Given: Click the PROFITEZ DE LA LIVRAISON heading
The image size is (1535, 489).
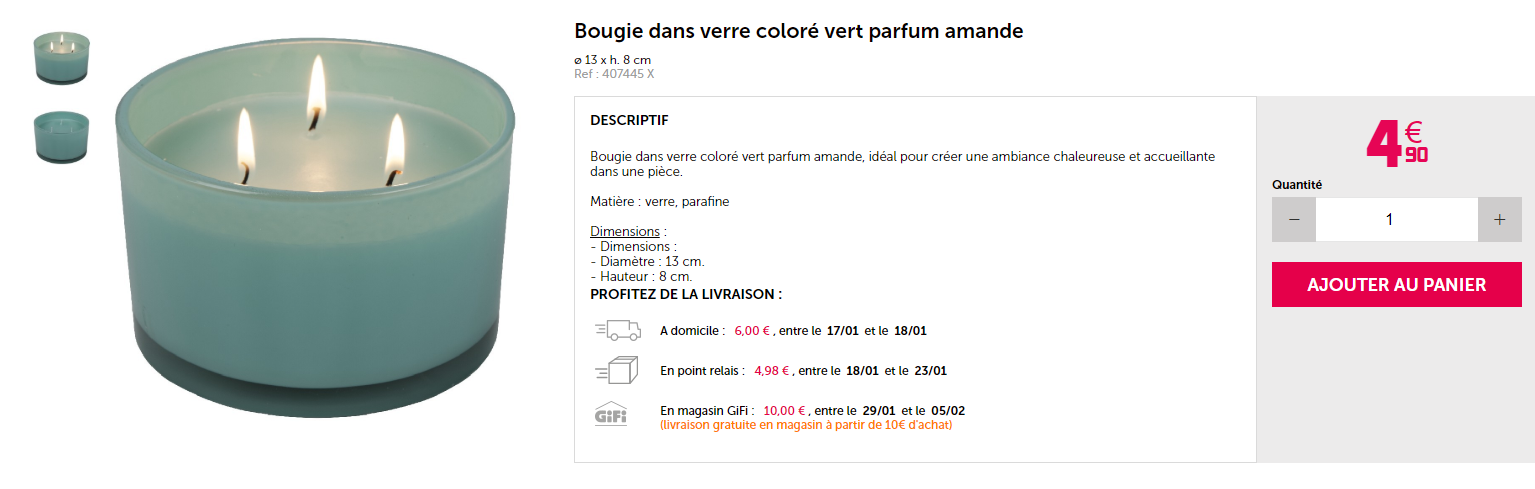Looking at the screenshot, I should [x=686, y=295].
